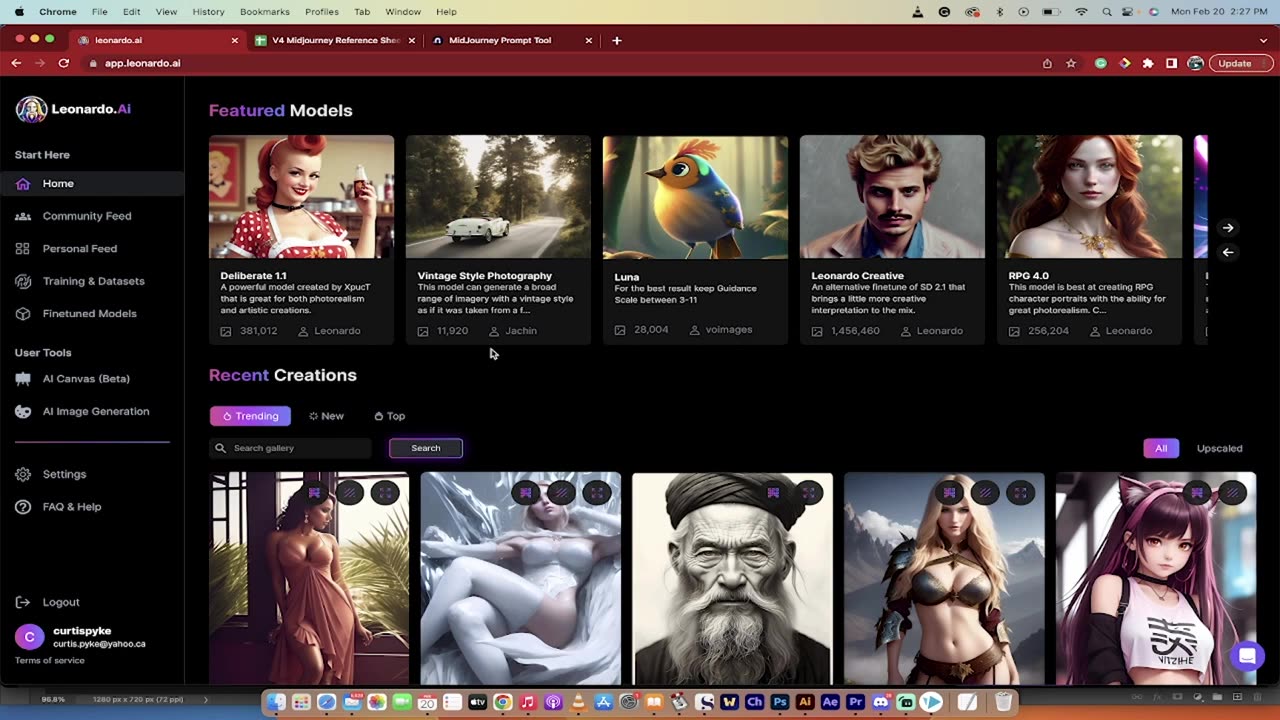Click Spotlight search in the menu bar
The width and height of the screenshot is (1280, 720).
(x=1107, y=11)
